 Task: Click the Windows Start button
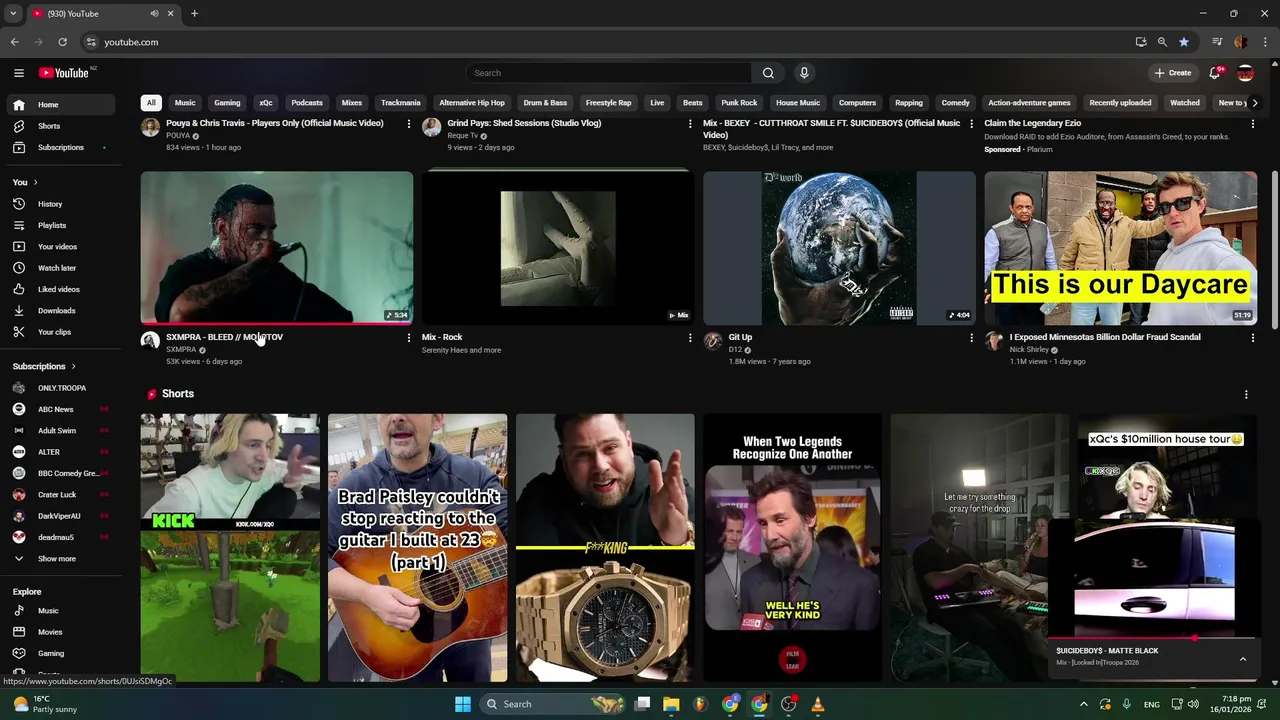click(463, 704)
